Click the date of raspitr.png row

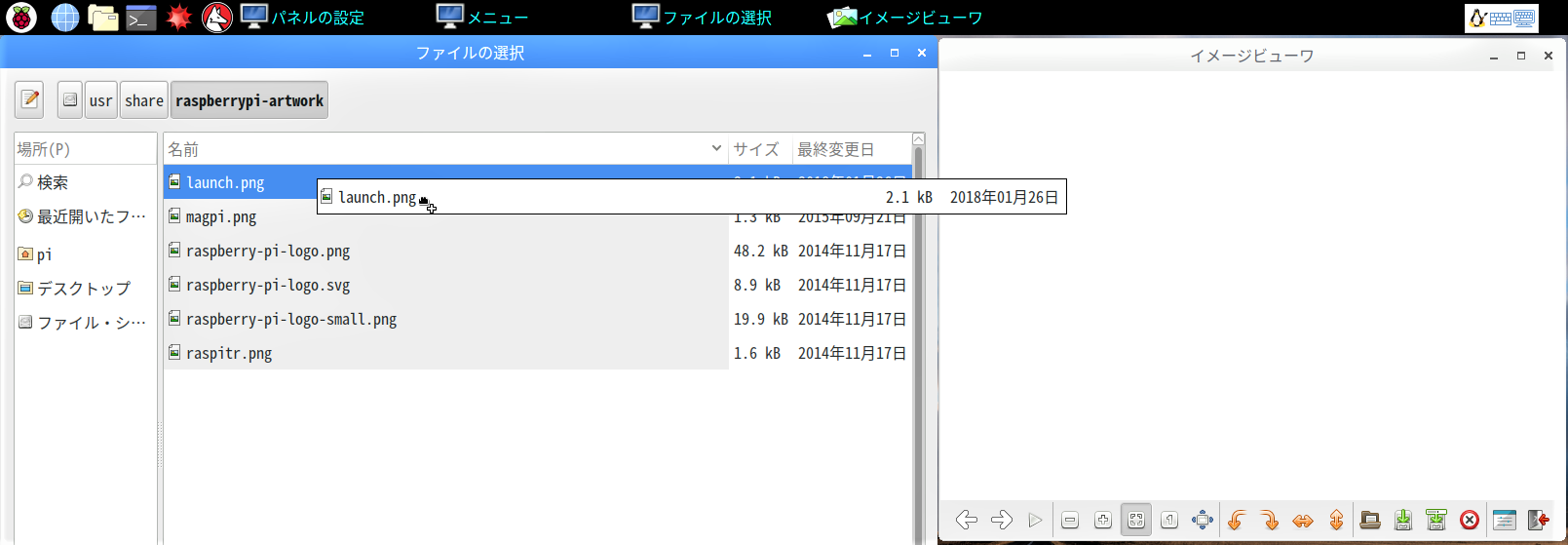pos(852,353)
